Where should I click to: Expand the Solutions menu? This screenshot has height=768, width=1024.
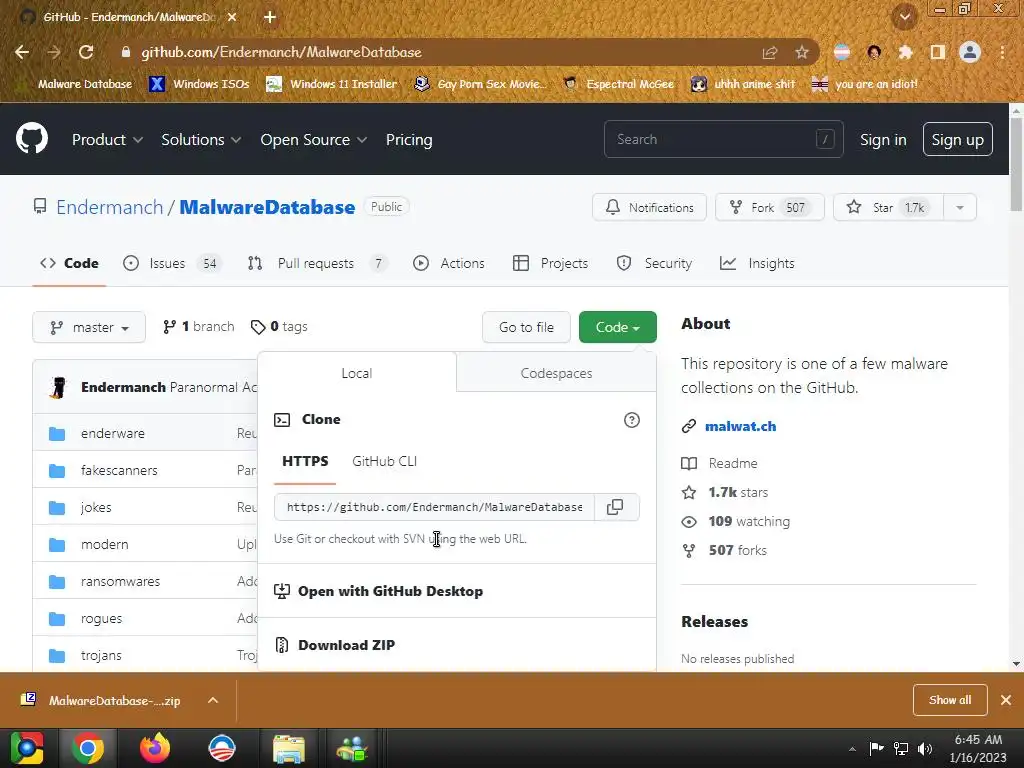pos(201,140)
